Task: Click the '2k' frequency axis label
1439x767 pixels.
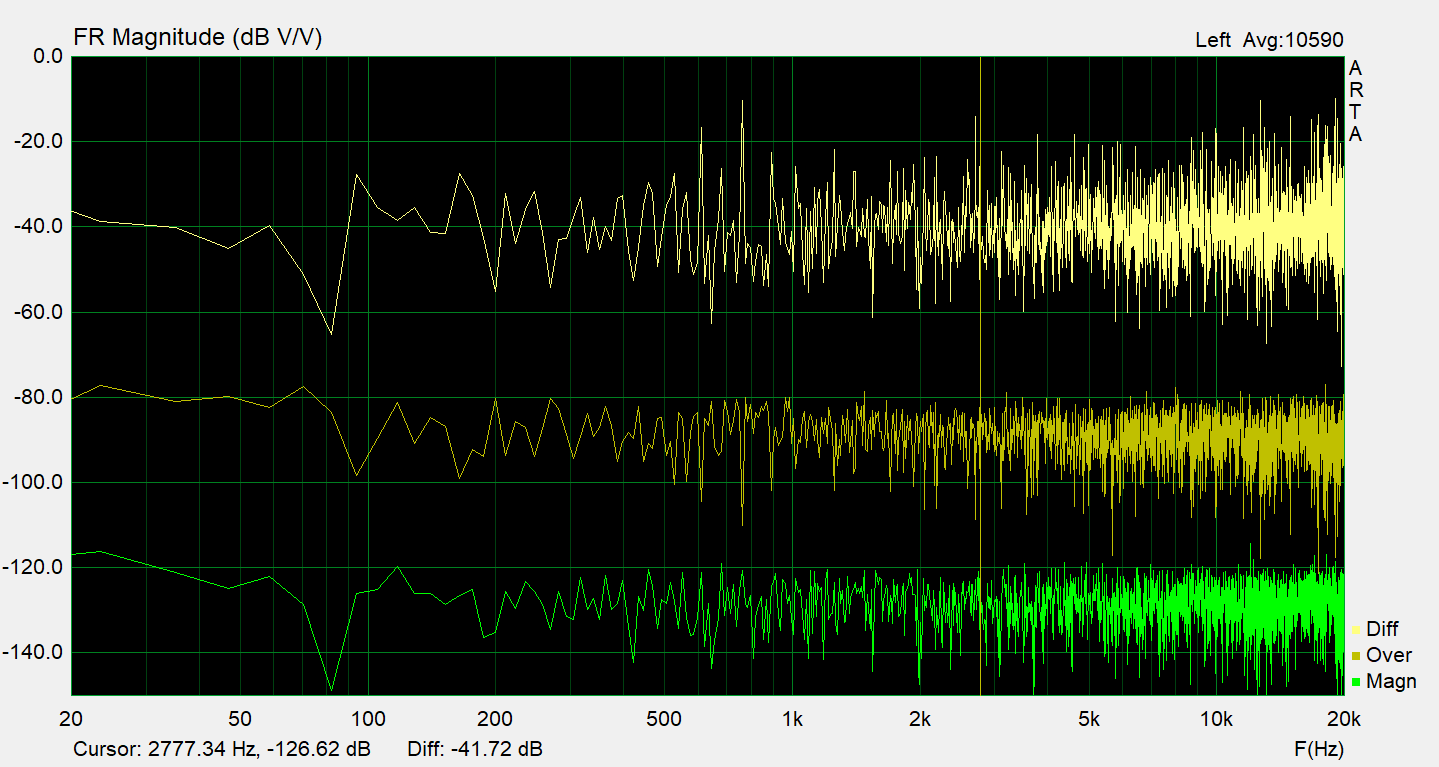Action: click(920, 718)
